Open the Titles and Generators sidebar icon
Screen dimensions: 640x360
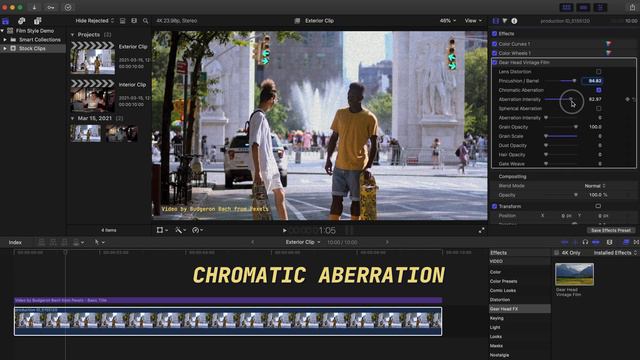38,21
